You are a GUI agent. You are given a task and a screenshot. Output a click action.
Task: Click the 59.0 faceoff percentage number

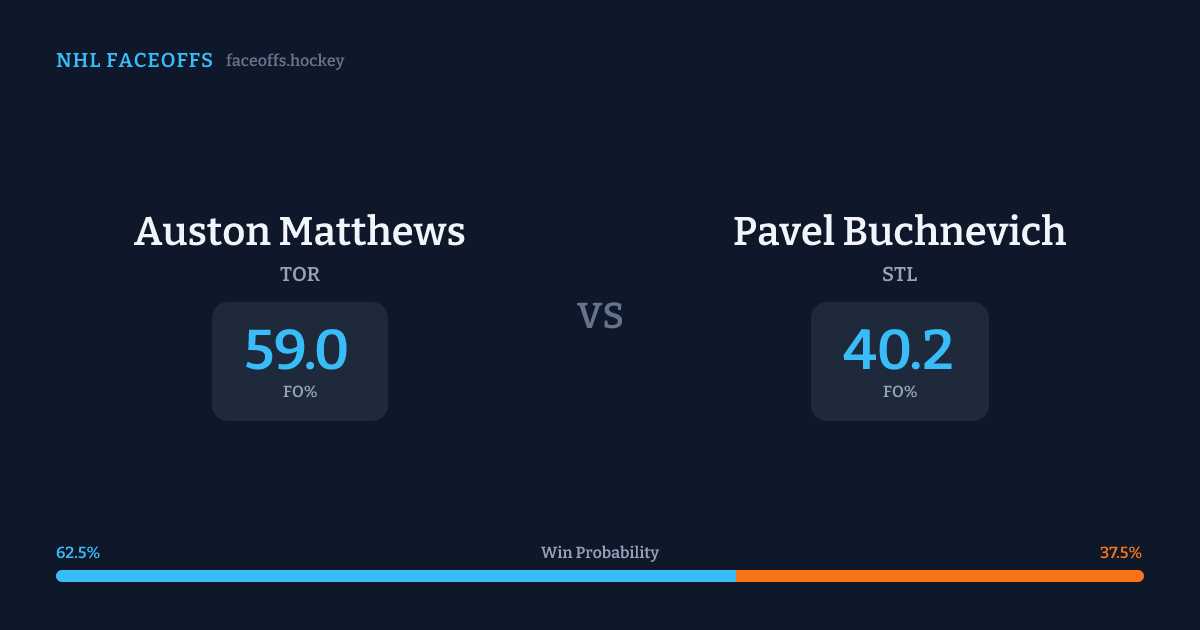[297, 350]
